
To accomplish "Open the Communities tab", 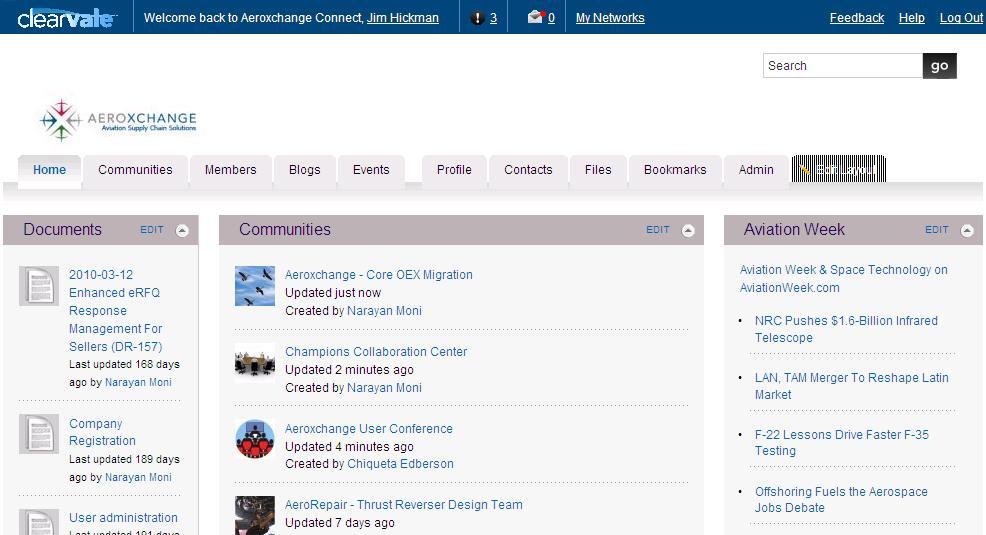I will [135, 170].
